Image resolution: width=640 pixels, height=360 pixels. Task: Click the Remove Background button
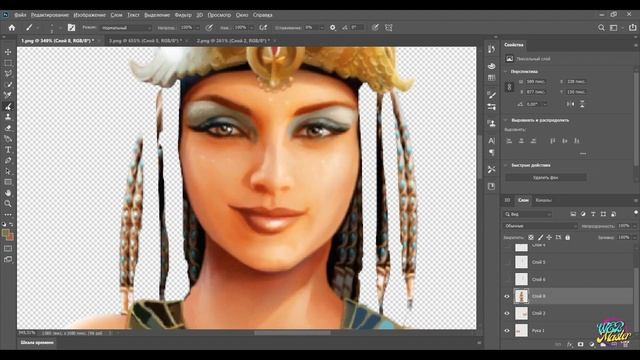click(x=546, y=178)
